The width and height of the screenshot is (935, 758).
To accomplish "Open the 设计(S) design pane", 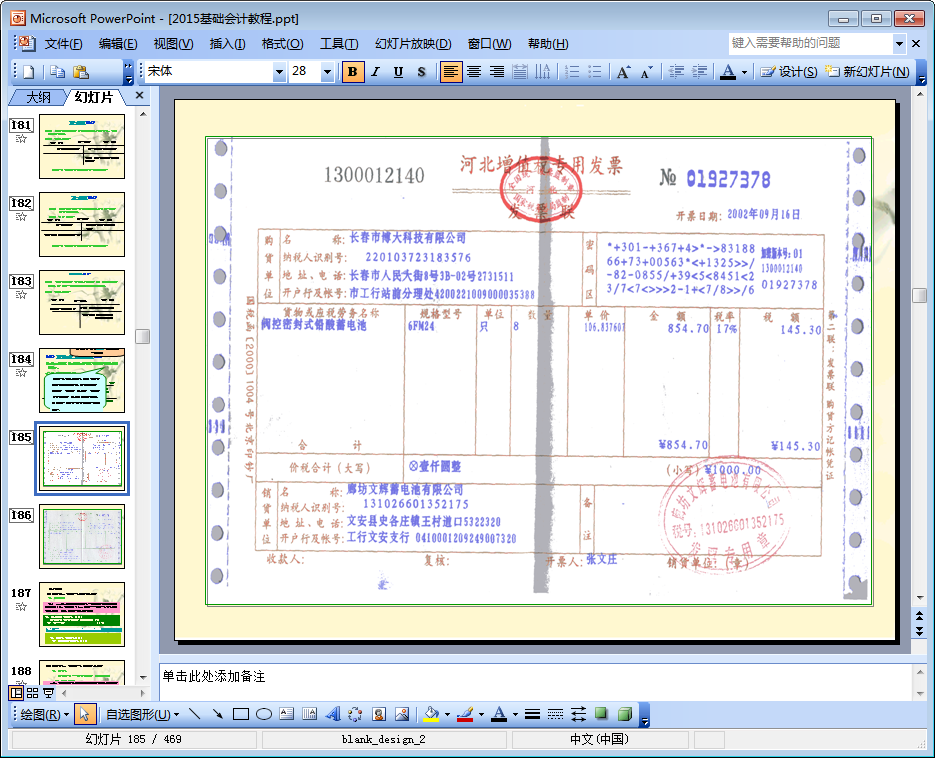I will 788,72.
